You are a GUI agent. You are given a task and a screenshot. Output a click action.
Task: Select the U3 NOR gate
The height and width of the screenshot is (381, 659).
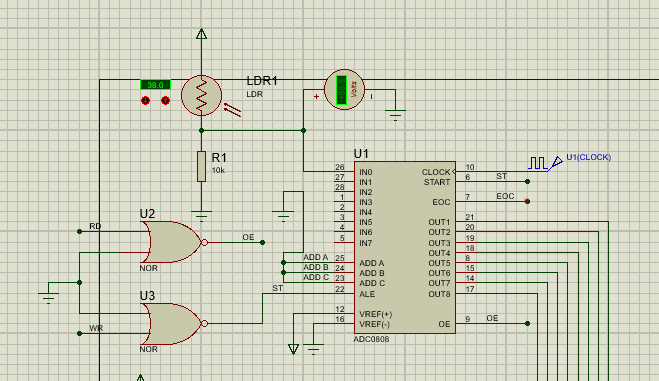(x=173, y=323)
